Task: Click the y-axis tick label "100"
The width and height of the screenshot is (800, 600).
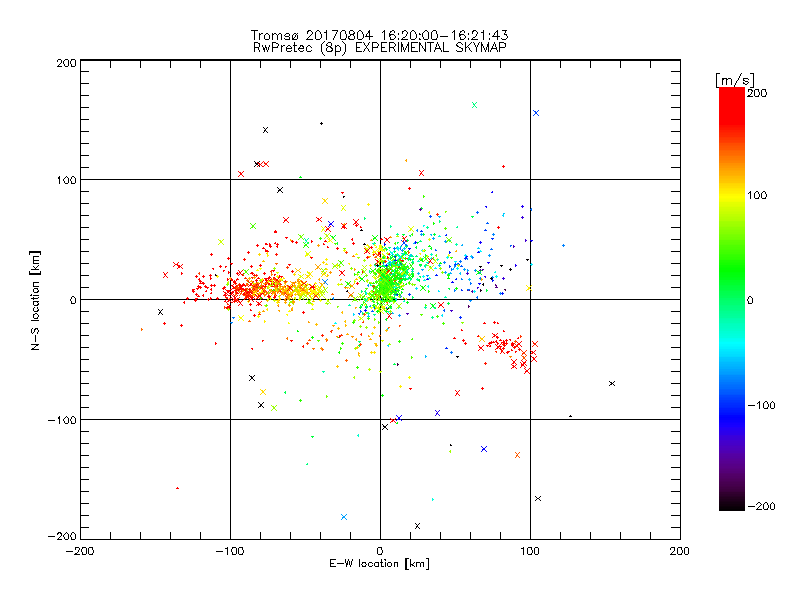Action: 66,180
